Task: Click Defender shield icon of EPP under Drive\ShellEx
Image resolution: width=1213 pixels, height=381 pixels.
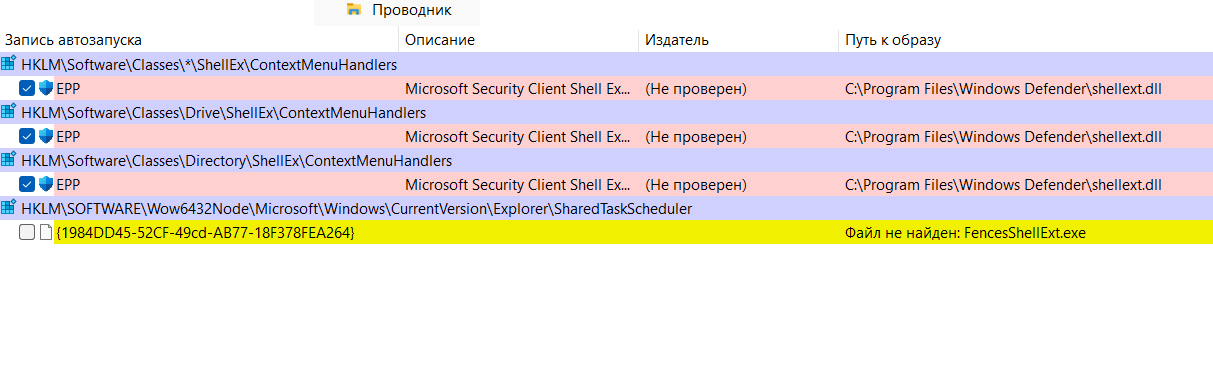Action: pos(45,136)
